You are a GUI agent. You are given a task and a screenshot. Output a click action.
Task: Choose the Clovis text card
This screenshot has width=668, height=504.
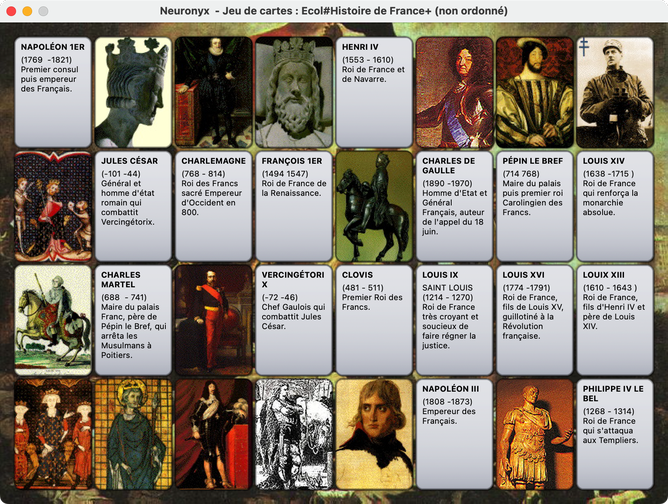point(374,320)
